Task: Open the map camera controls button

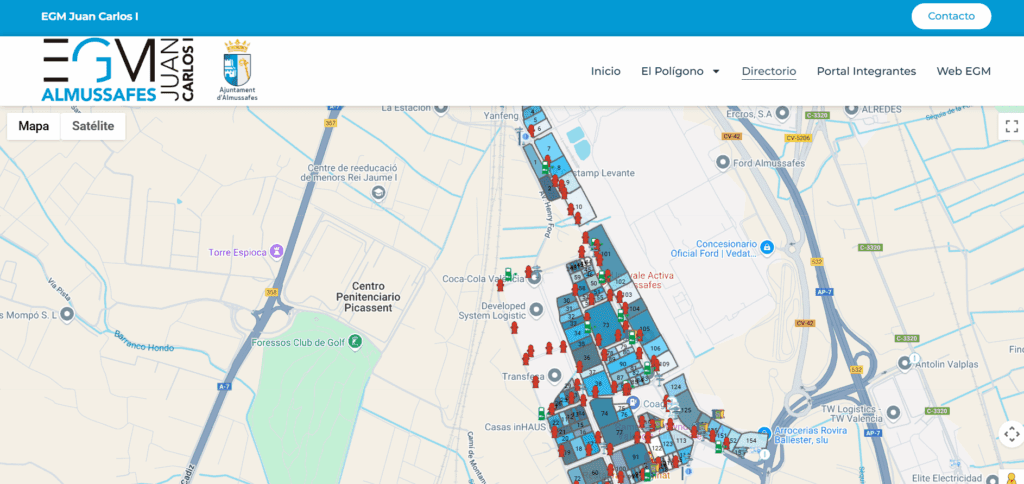Action: point(1012,434)
